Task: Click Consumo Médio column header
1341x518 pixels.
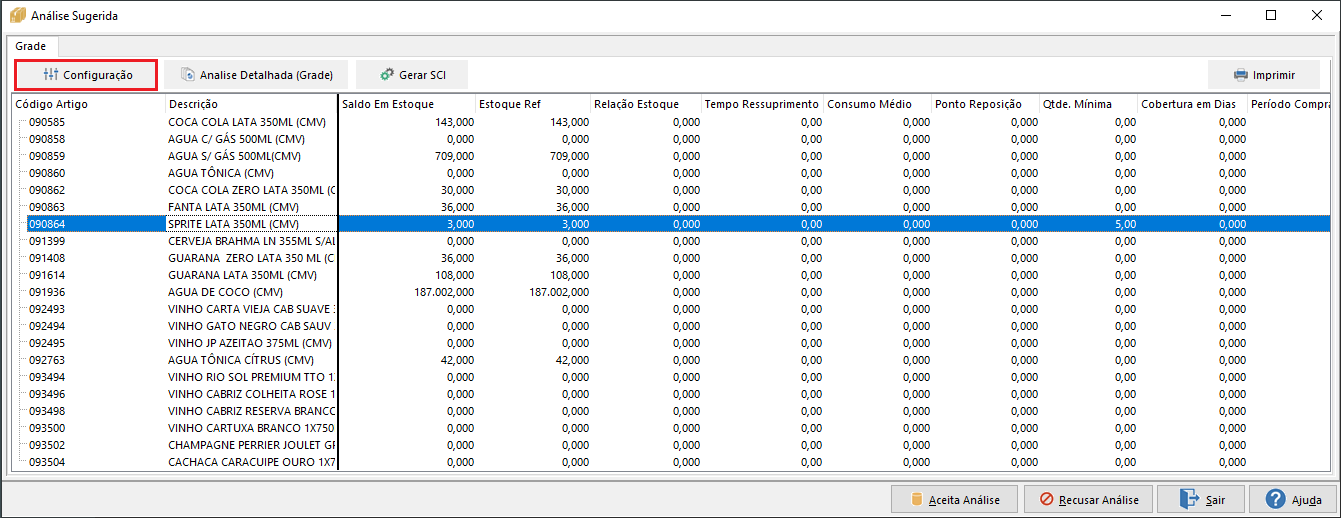Action: (x=877, y=104)
